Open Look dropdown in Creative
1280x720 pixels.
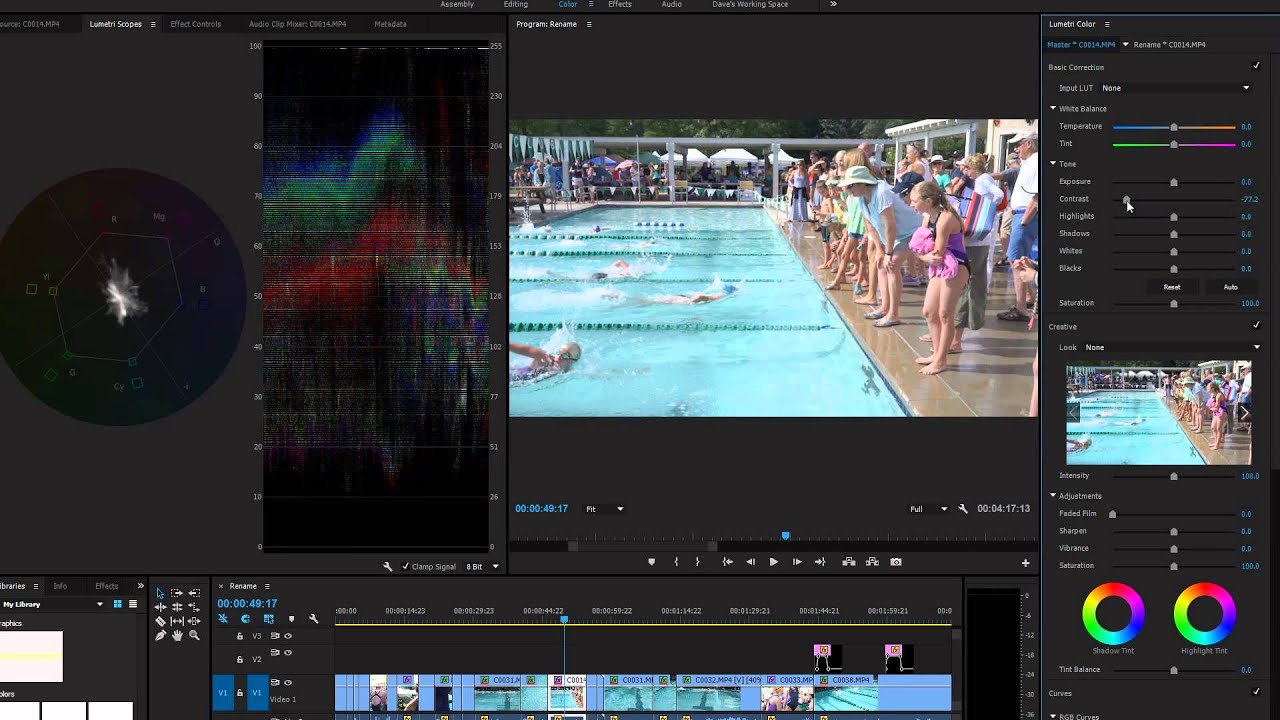1174,347
